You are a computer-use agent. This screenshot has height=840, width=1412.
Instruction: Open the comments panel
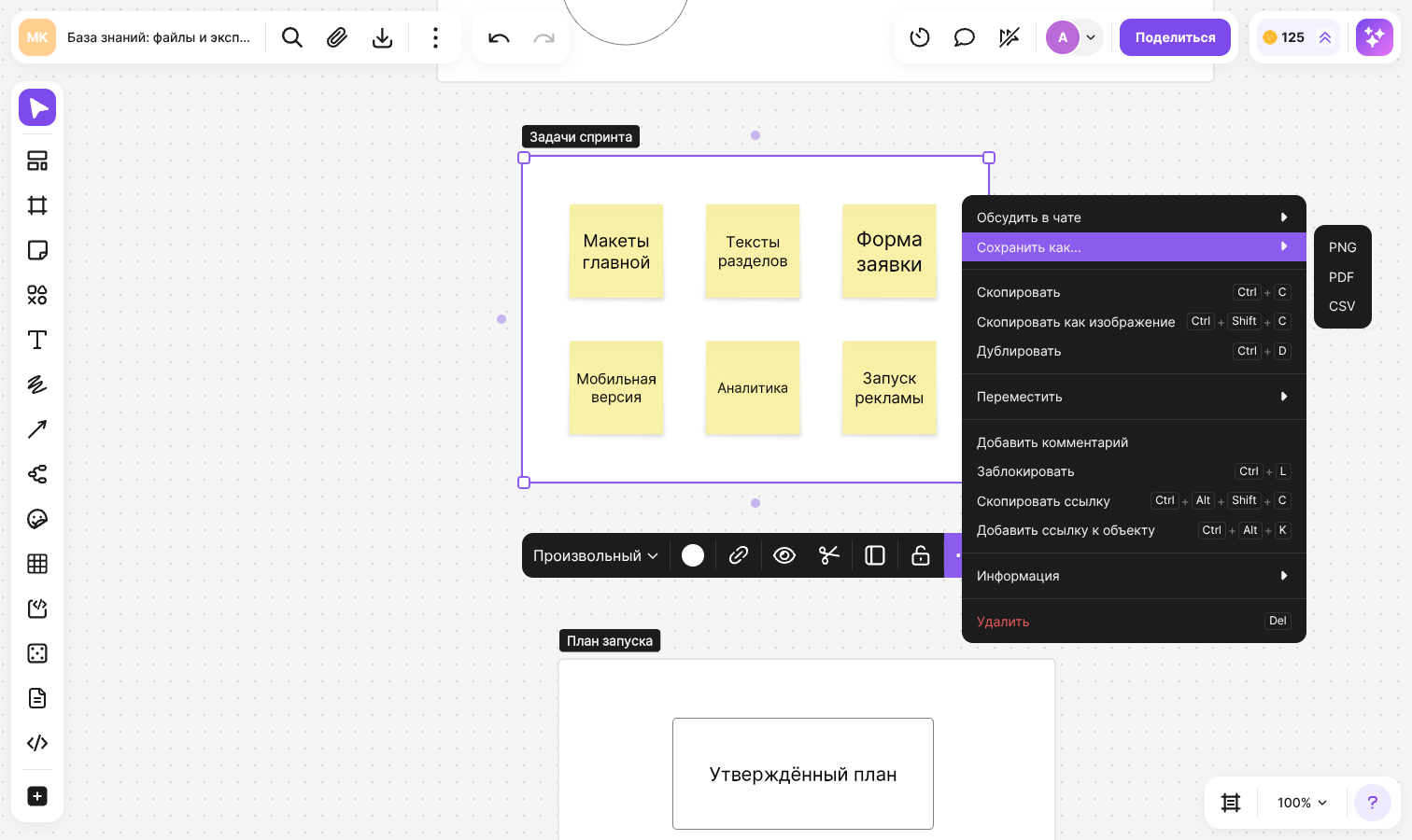[965, 37]
